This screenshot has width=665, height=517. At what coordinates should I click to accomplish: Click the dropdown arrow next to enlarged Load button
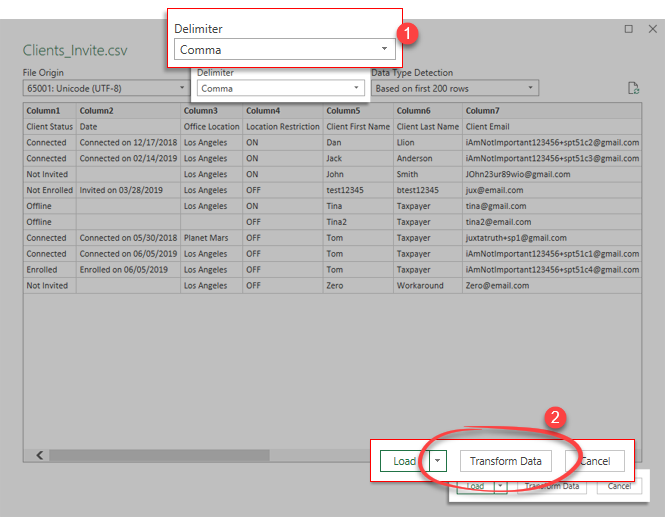pos(437,461)
